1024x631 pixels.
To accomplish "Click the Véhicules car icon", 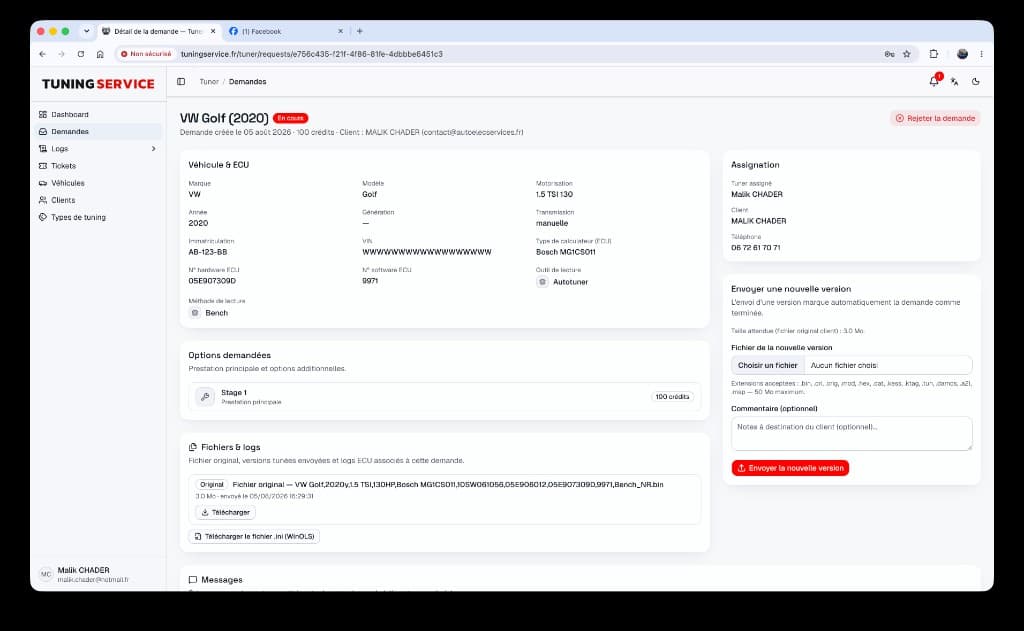I will click(43, 183).
